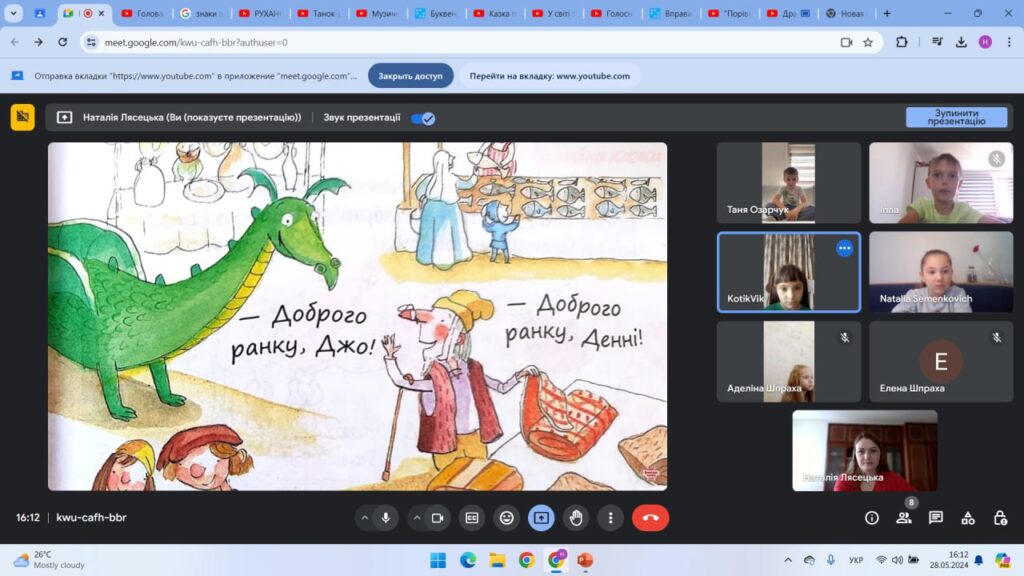1024x576 pixels.
Task: Click Зупинити презентацію button
Action: tap(956, 117)
